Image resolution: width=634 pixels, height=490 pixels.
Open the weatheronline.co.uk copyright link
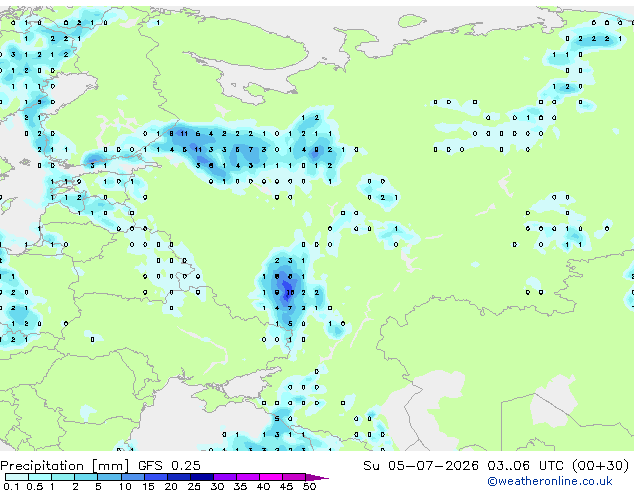[549, 481]
